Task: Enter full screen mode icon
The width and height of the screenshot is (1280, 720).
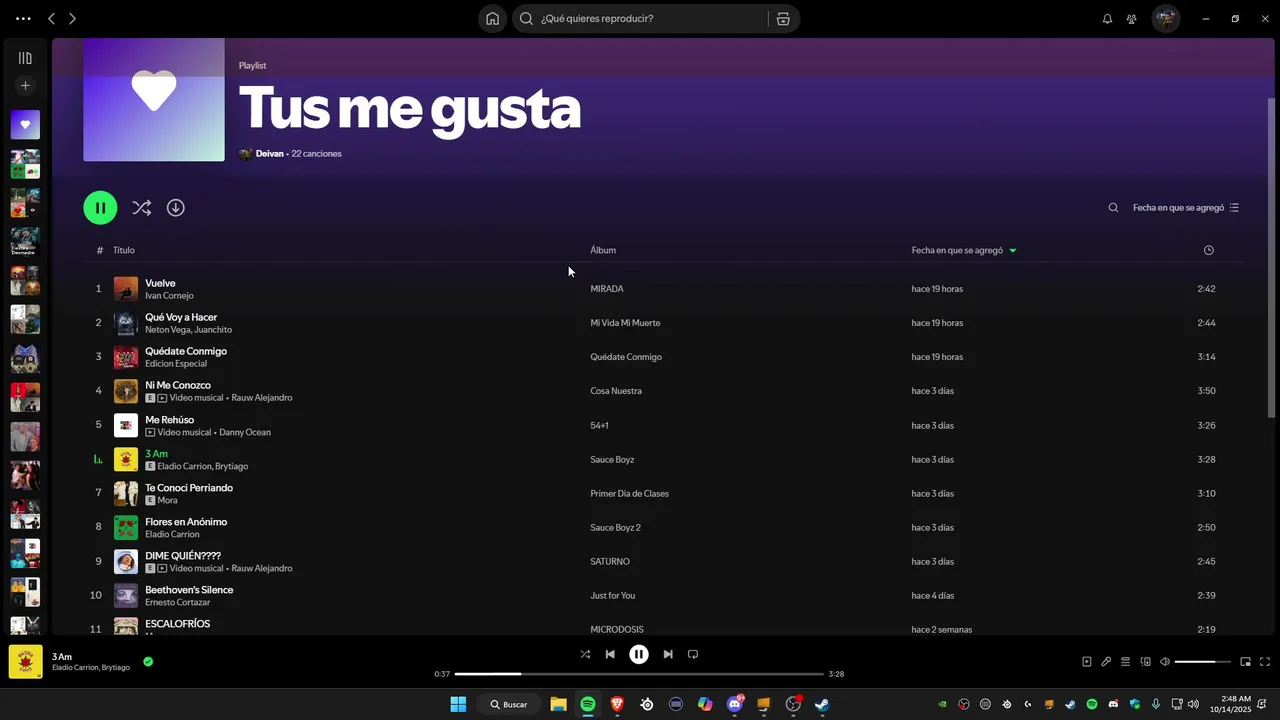Action: [x=1265, y=662]
